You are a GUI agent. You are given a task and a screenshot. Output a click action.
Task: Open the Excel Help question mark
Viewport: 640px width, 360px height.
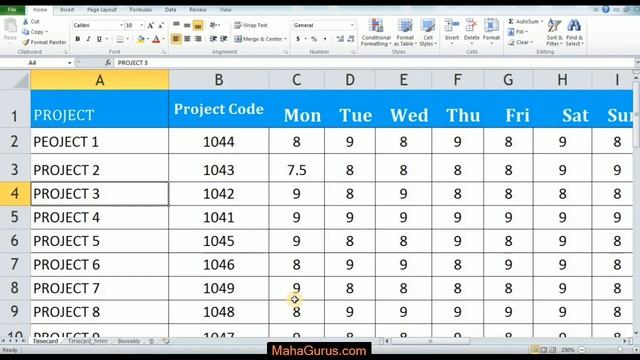[606, 9]
